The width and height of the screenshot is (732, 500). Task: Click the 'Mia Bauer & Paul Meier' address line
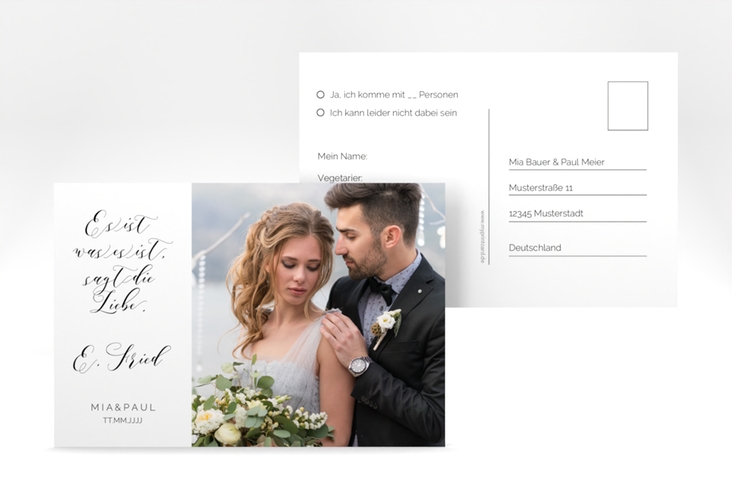557,162
